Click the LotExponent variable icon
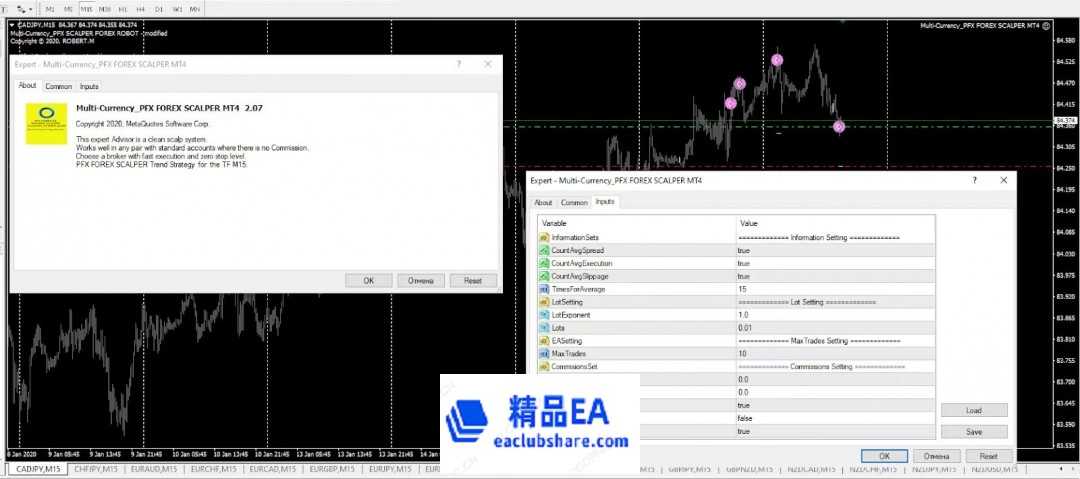The height and width of the screenshot is (479, 1080). 544,315
